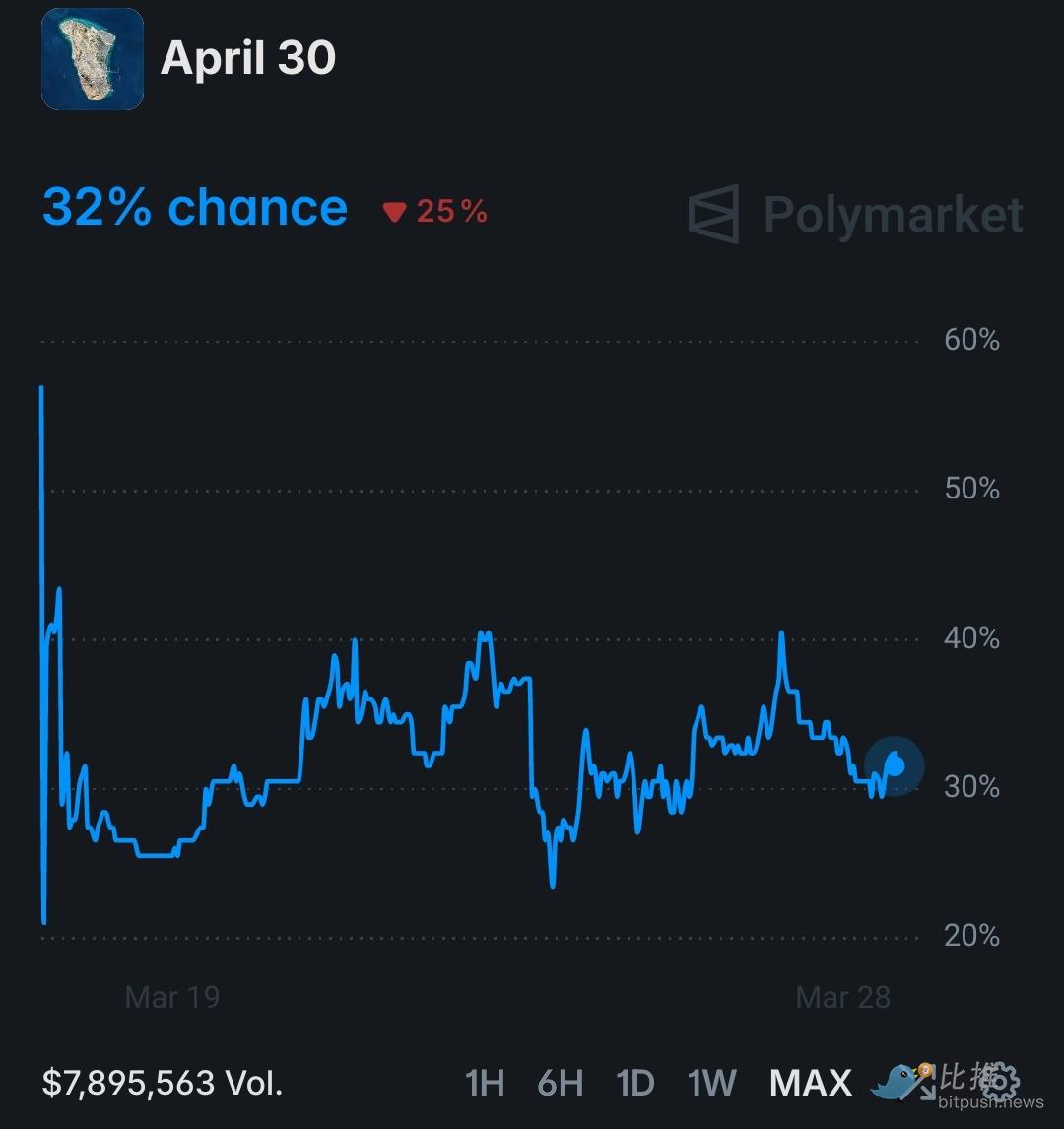
Task: Click the 40% axis label
Action: pyautogui.click(x=971, y=638)
